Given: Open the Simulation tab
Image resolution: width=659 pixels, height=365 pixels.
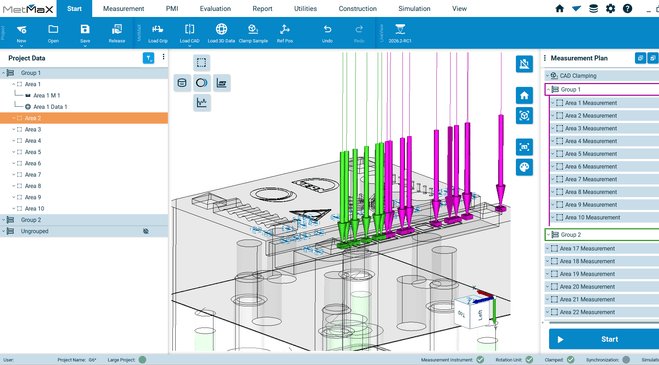Looking at the screenshot, I should [x=414, y=8].
